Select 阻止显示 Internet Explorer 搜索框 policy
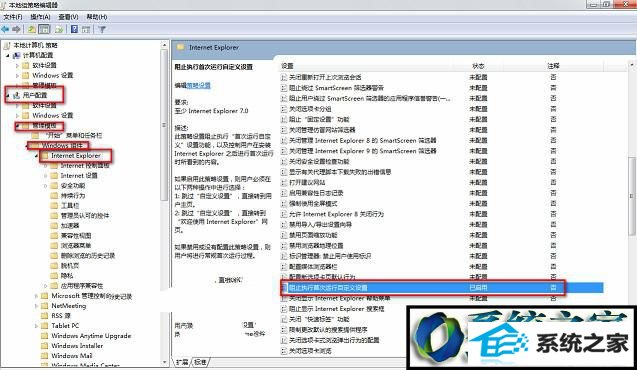637x370 pixels. click(x=336, y=309)
